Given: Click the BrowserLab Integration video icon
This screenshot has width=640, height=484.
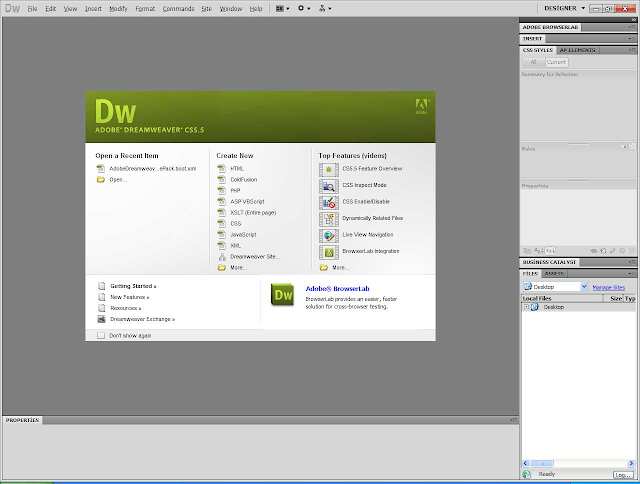Looking at the screenshot, I should coord(329,252).
